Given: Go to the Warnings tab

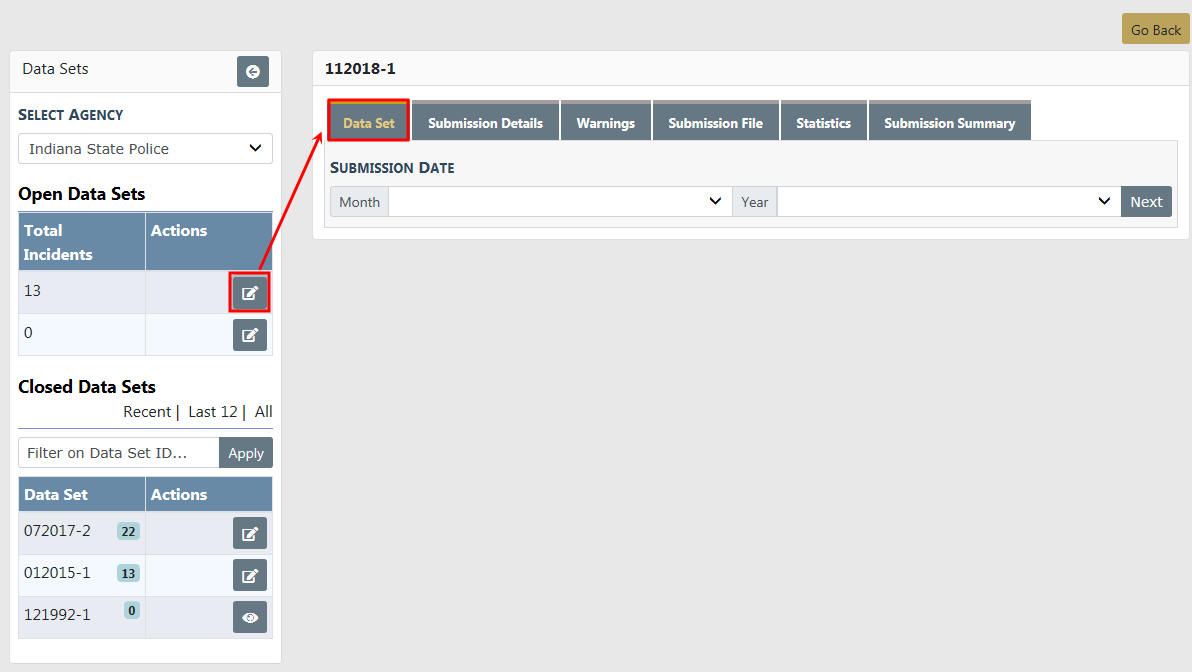Looking at the screenshot, I should click(605, 123).
